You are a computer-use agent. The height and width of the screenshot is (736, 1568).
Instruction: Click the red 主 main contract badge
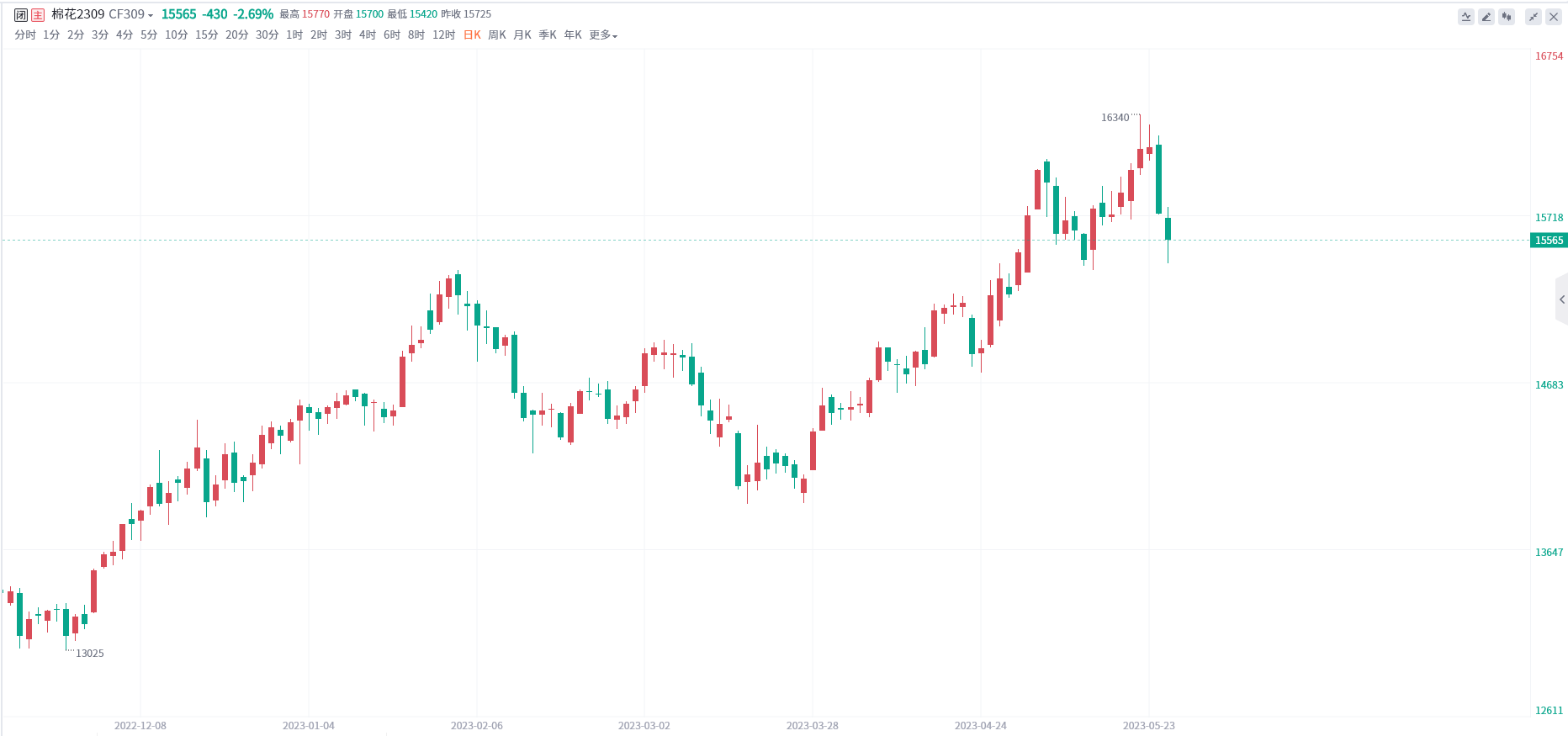pyautogui.click(x=38, y=14)
